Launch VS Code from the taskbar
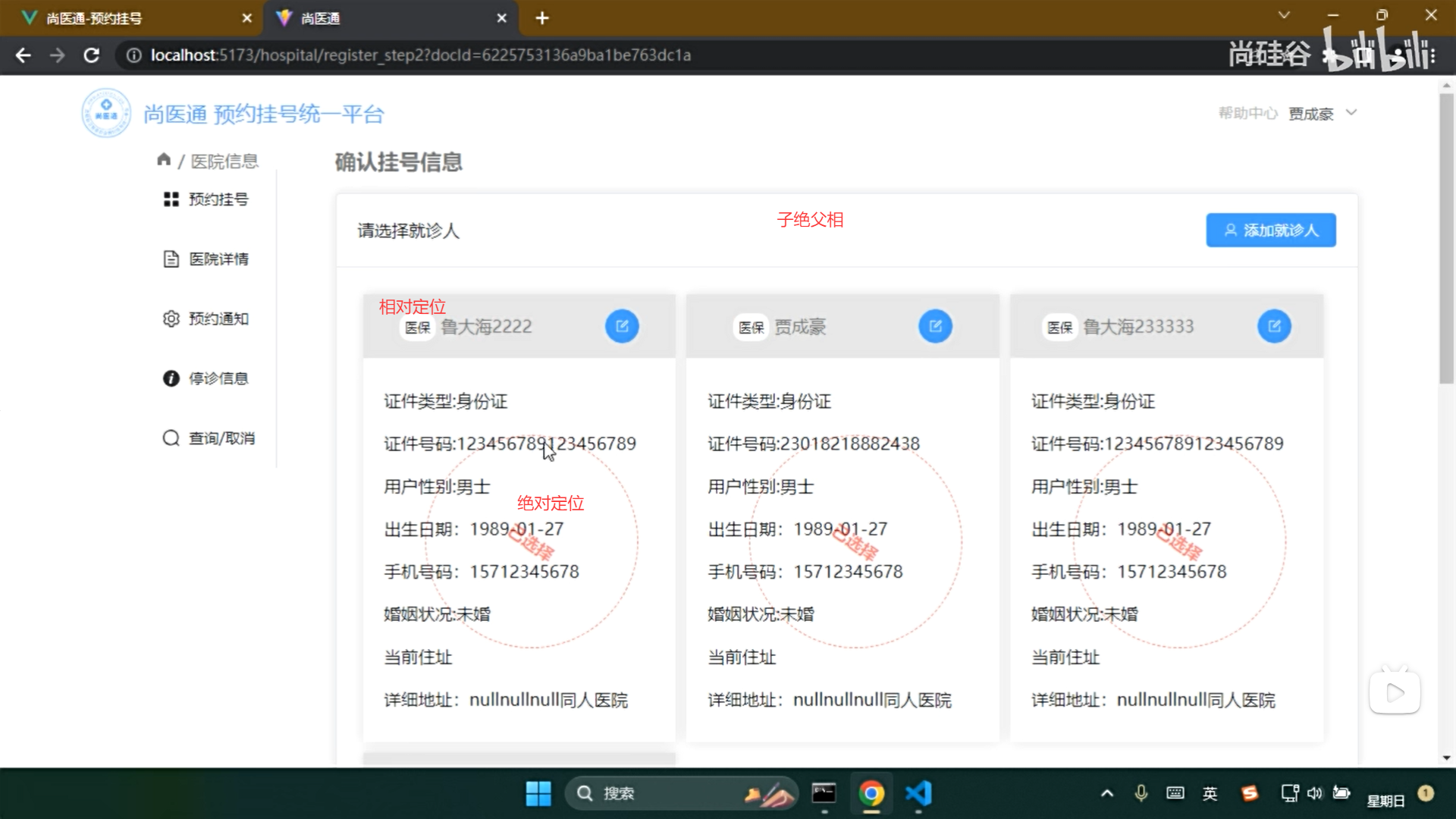Viewport: 1456px width, 819px height. [x=918, y=793]
